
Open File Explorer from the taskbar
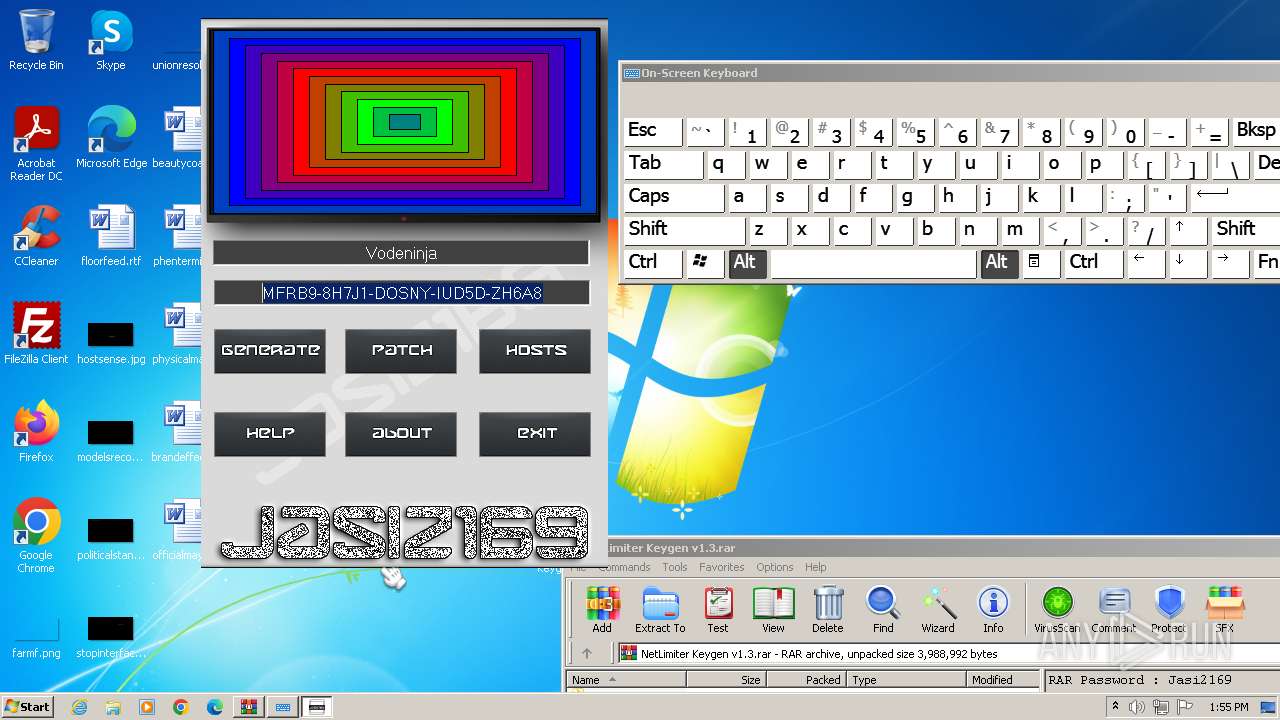coord(113,707)
